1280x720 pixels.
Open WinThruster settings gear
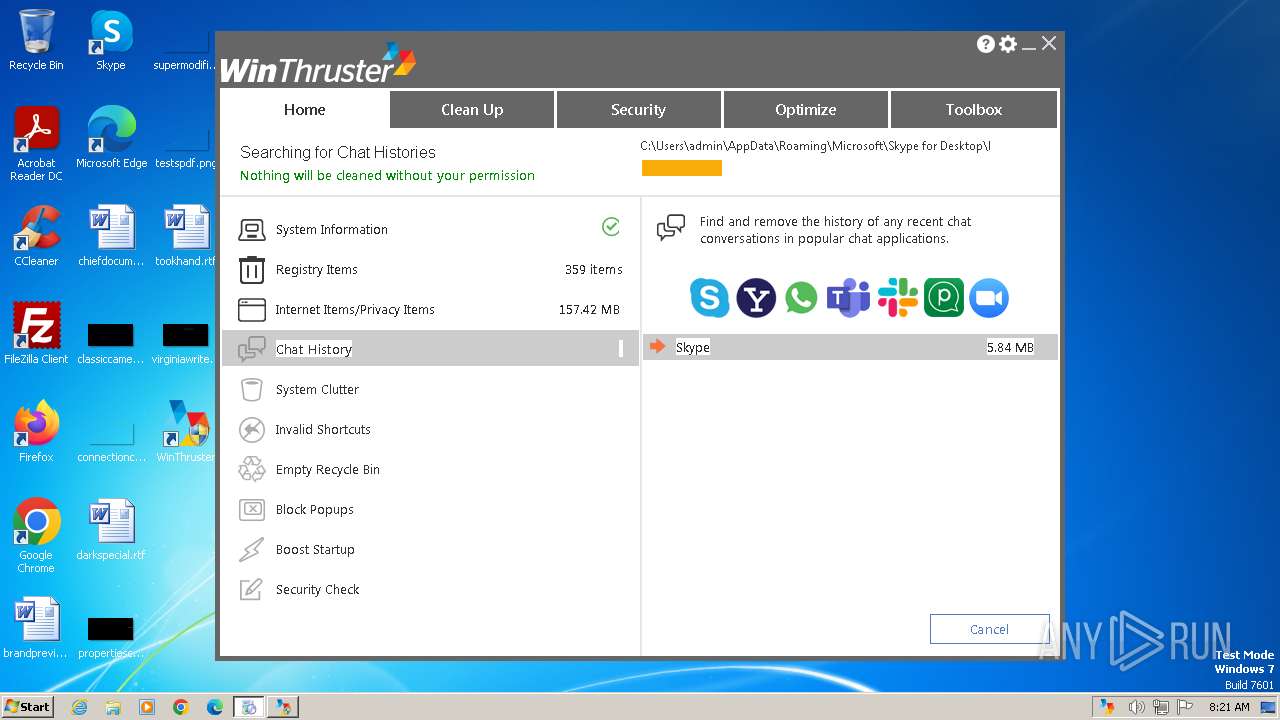pos(1008,44)
